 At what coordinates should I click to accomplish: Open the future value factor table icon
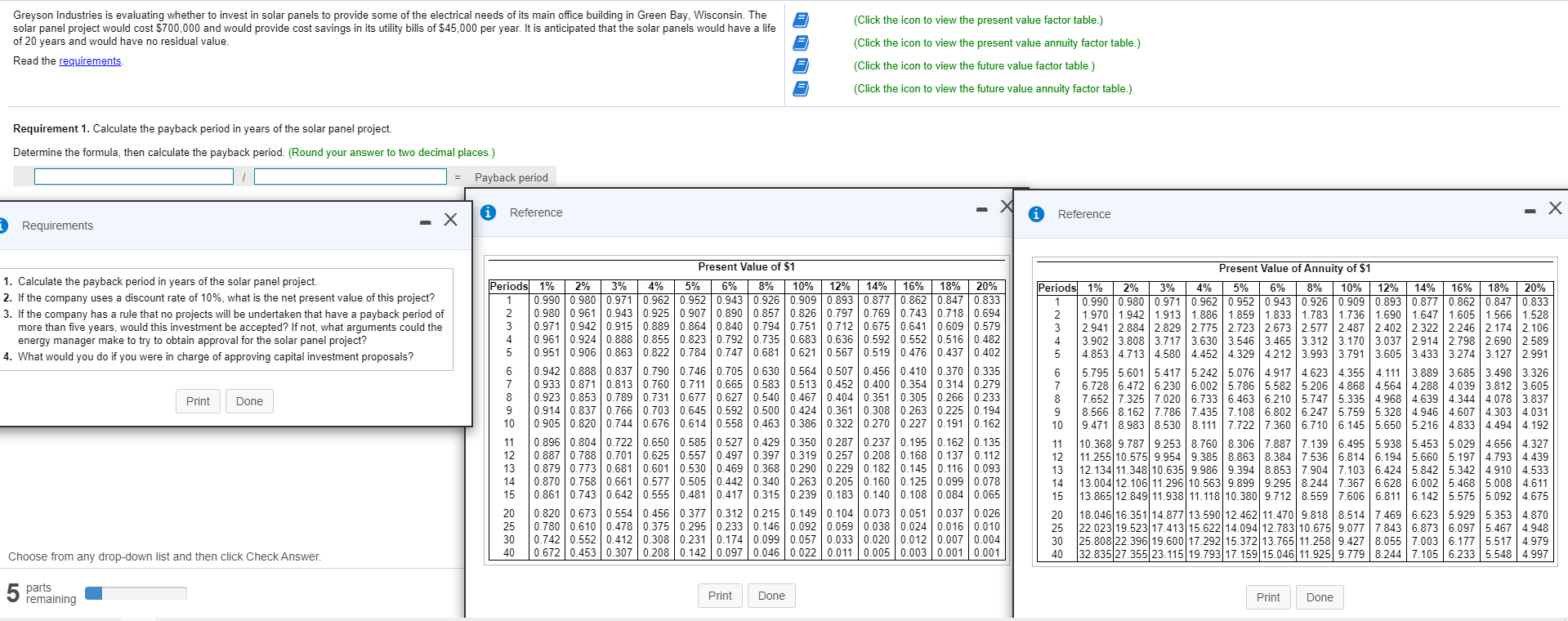point(802,65)
